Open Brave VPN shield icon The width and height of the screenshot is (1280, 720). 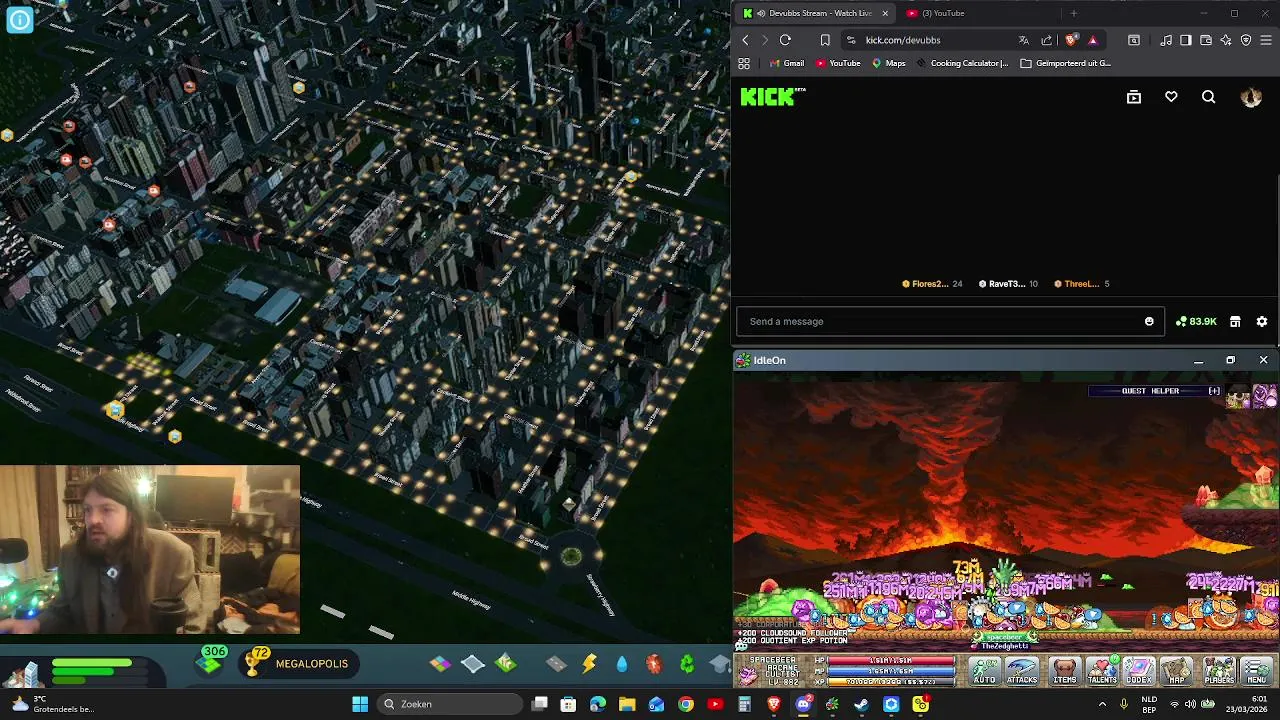click(x=1246, y=40)
